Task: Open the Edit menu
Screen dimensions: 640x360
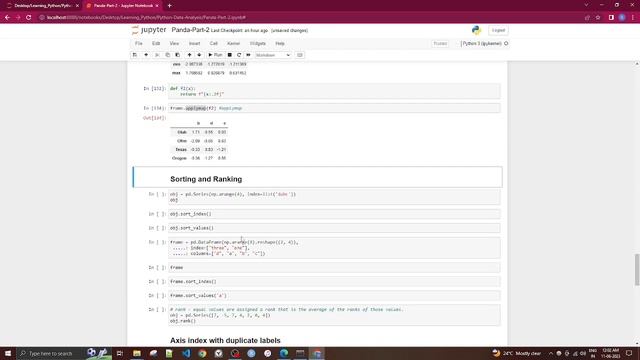Action: click(x=156, y=43)
